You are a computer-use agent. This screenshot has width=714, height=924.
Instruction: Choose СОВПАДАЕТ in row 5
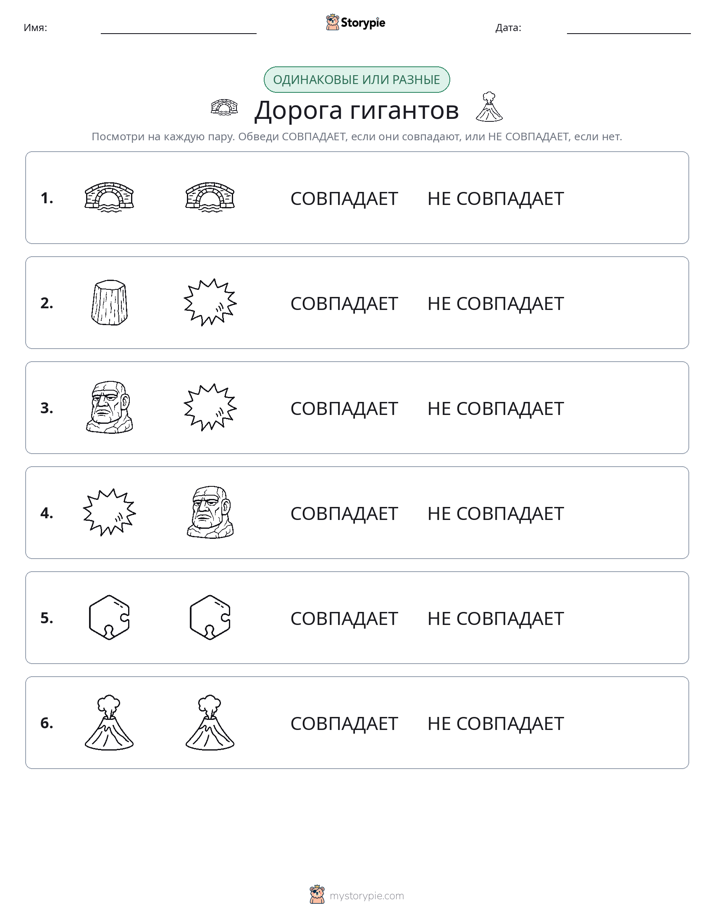pyautogui.click(x=344, y=618)
